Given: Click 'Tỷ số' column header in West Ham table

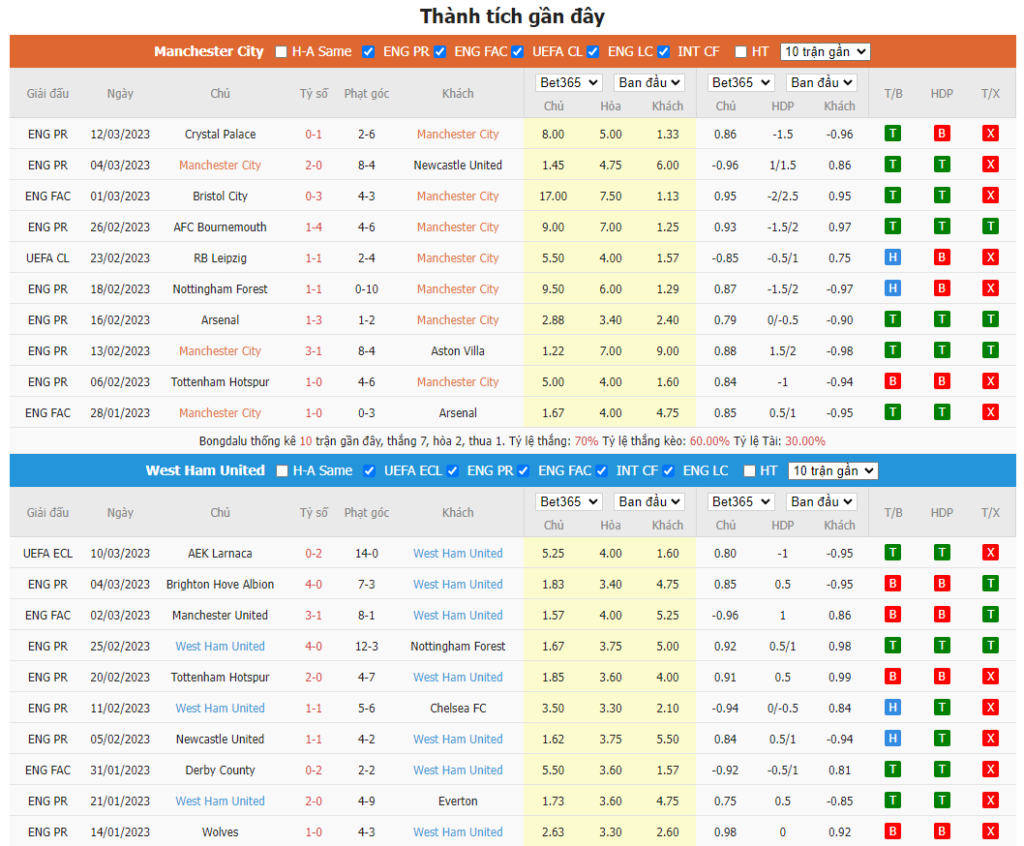Looking at the screenshot, I should (313, 513).
